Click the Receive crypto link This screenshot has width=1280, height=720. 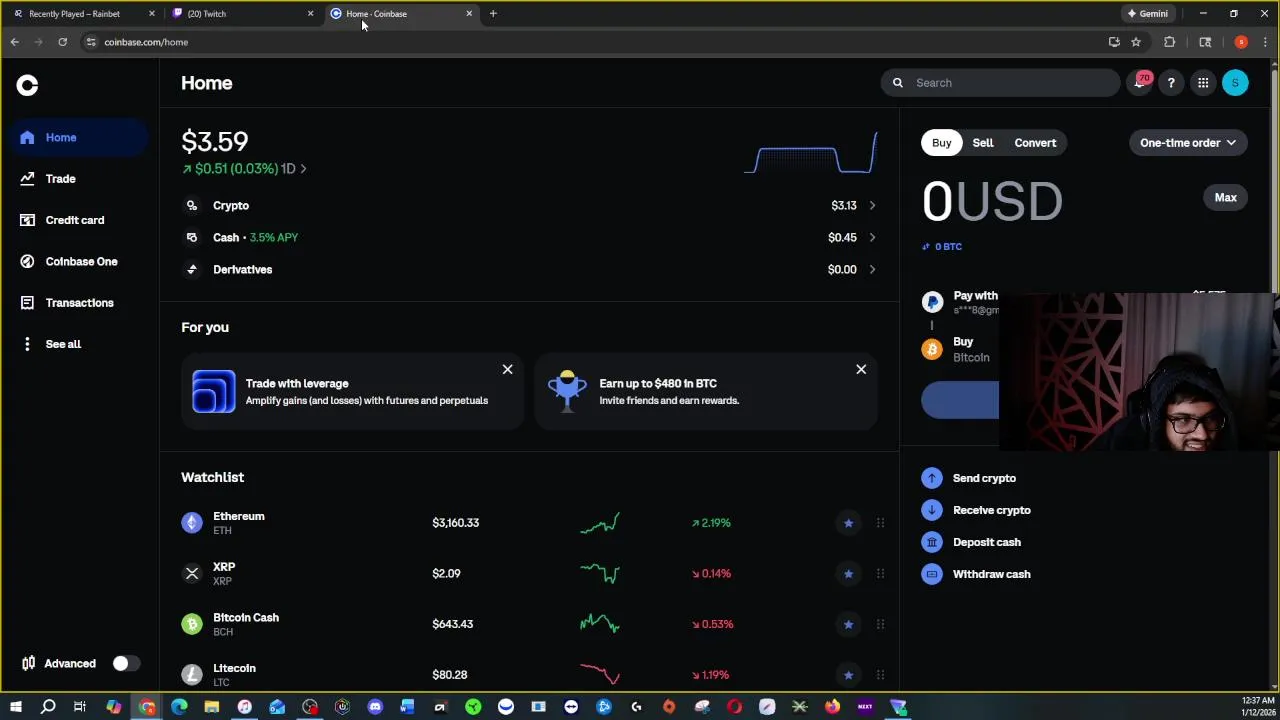click(991, 510)
